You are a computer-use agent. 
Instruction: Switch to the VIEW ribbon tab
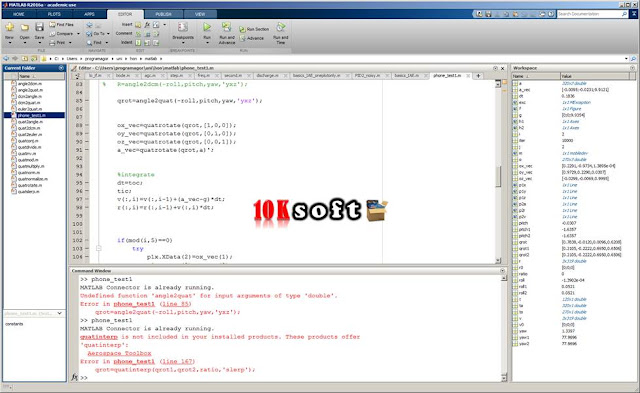point(200,14)
